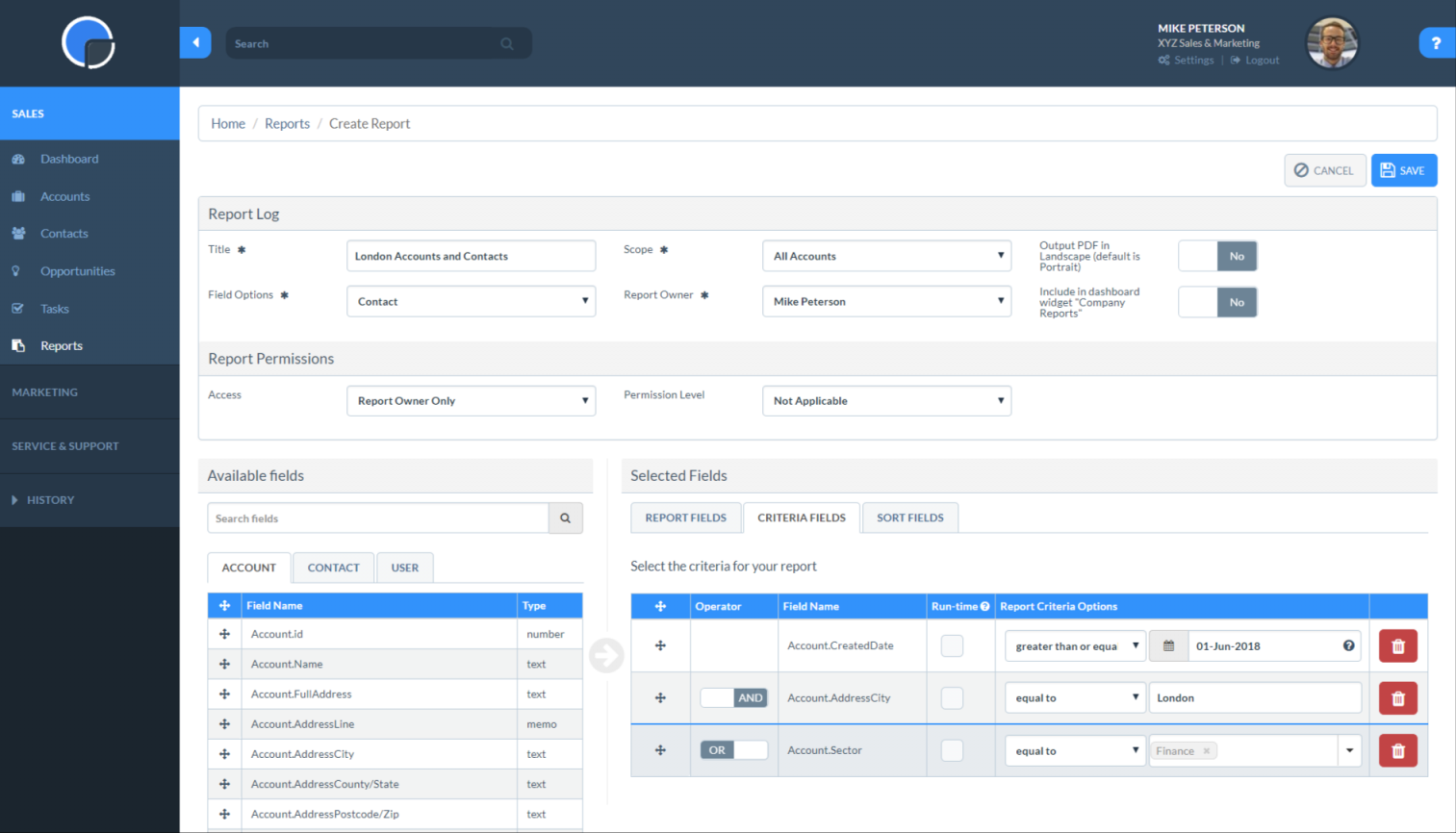The width and height of the screenshot is (1456, 833).
Task: Search available fields using magnifier button
Action: 566,518
